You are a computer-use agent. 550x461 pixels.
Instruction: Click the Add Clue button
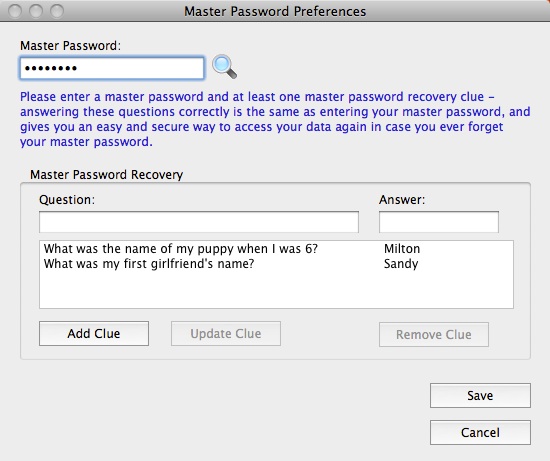tap(94, 333)
